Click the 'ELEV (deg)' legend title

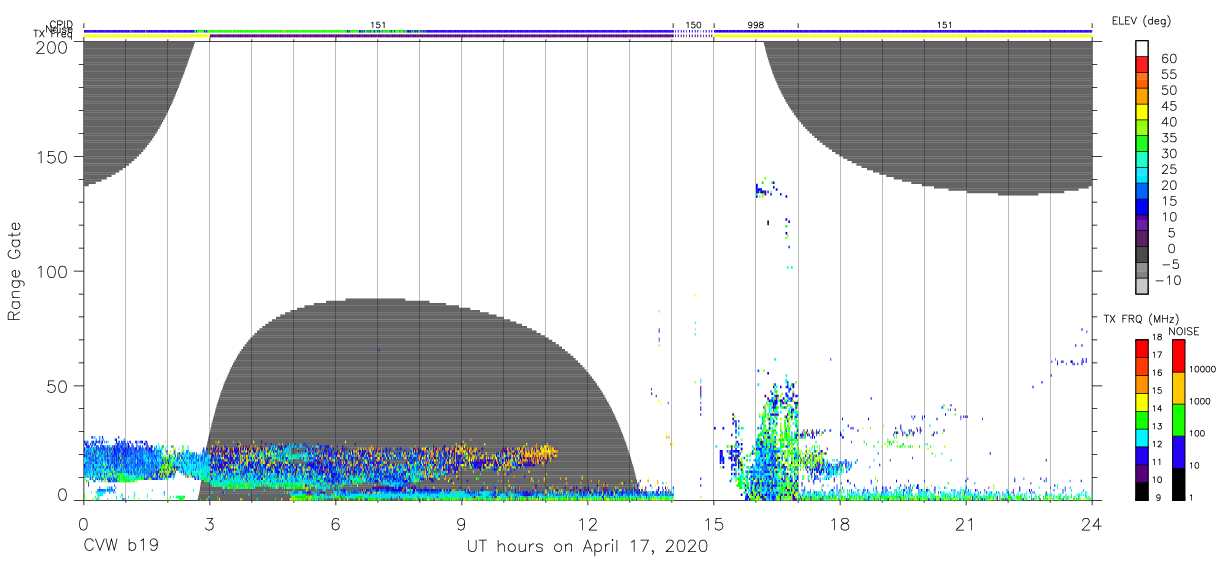(x=1141, y=20)
